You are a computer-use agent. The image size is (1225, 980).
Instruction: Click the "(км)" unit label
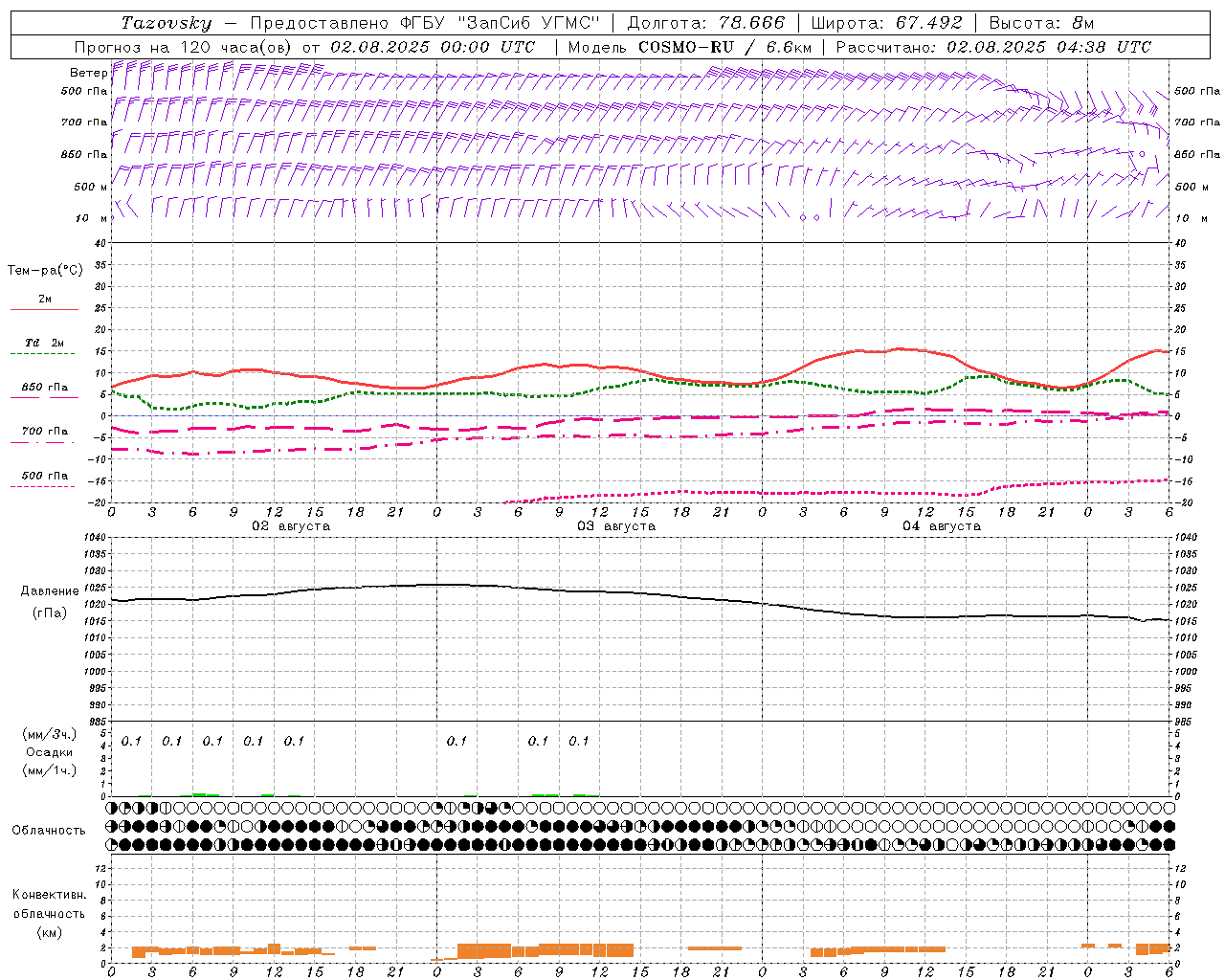pos(49,932)
